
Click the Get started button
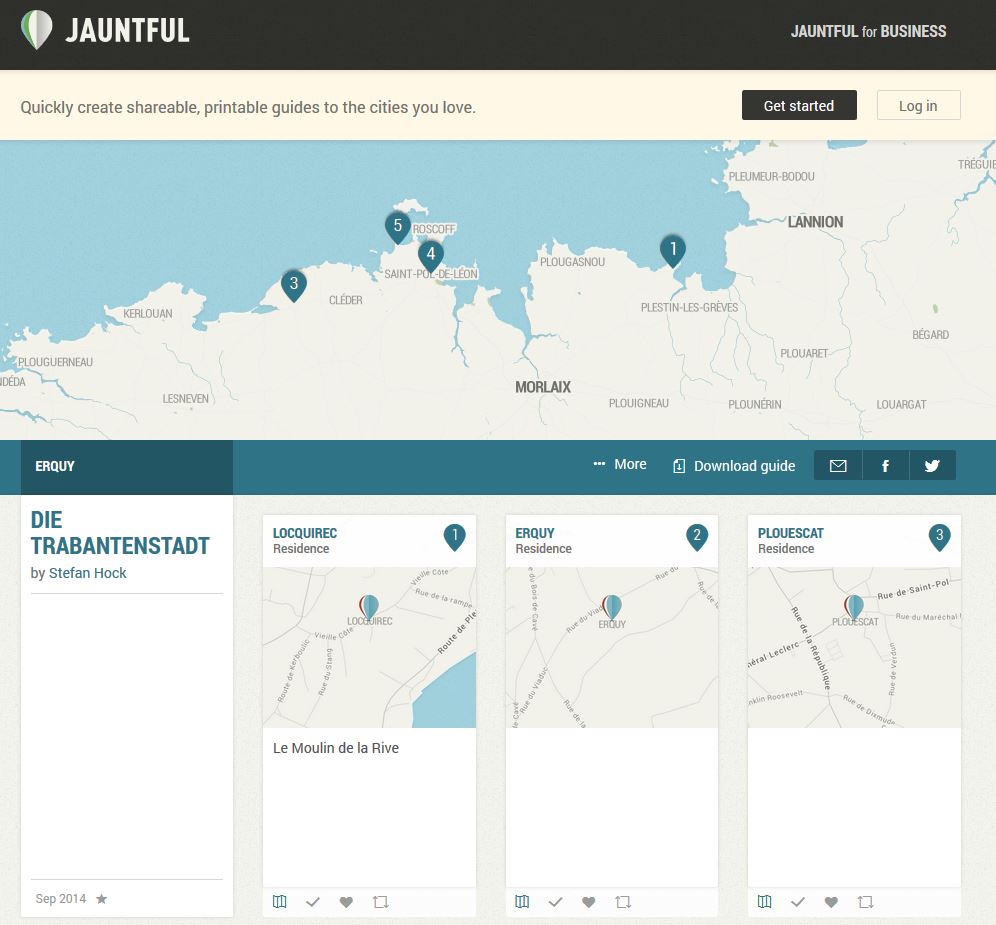pyautogui.click(x=798, y=106)
